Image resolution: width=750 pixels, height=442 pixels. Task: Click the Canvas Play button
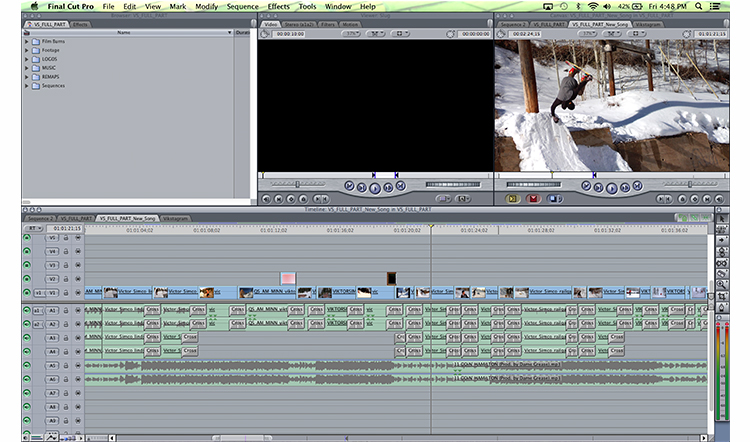point(611,188)
